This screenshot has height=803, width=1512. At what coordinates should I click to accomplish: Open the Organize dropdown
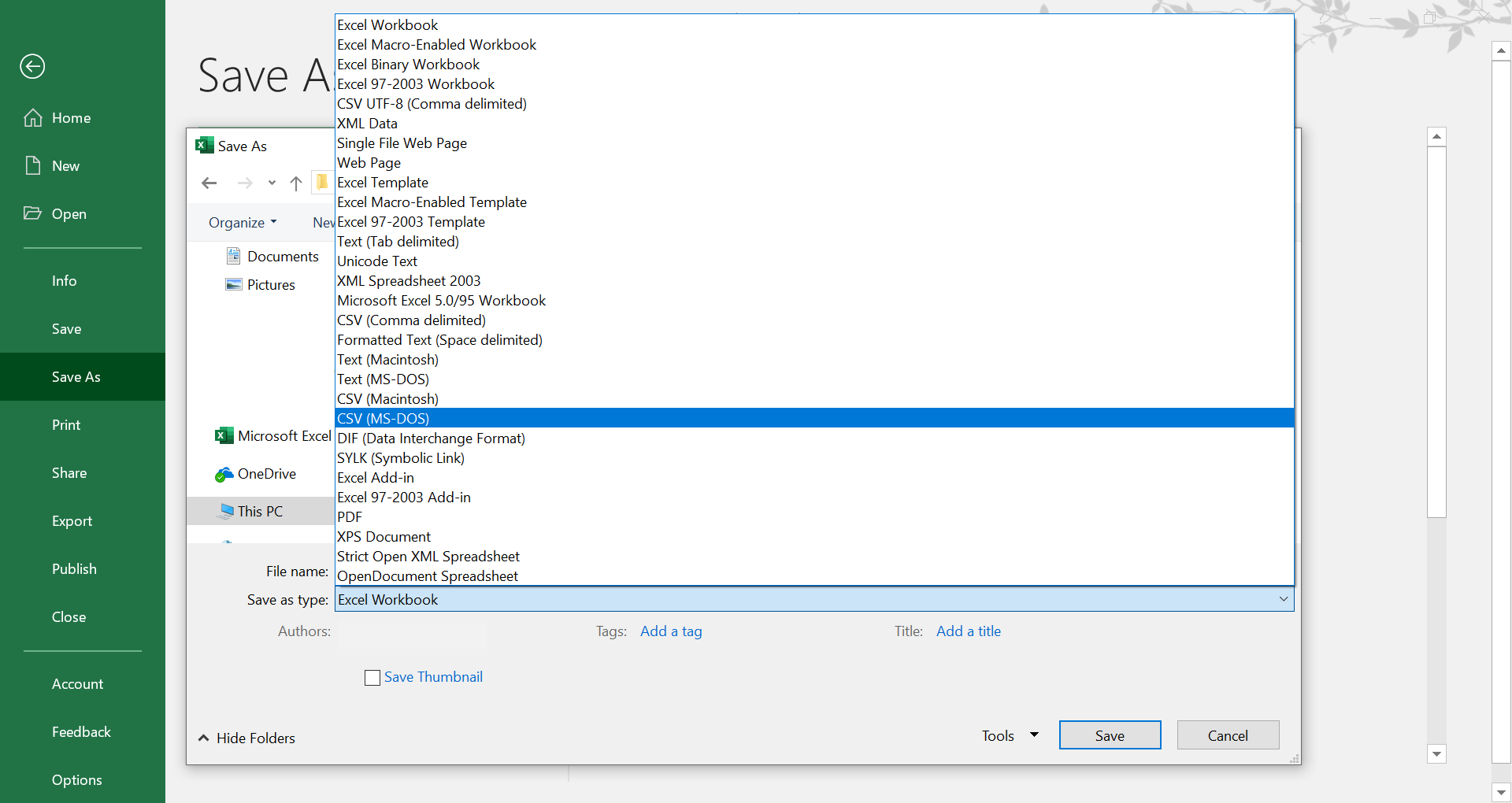point(243,223)
